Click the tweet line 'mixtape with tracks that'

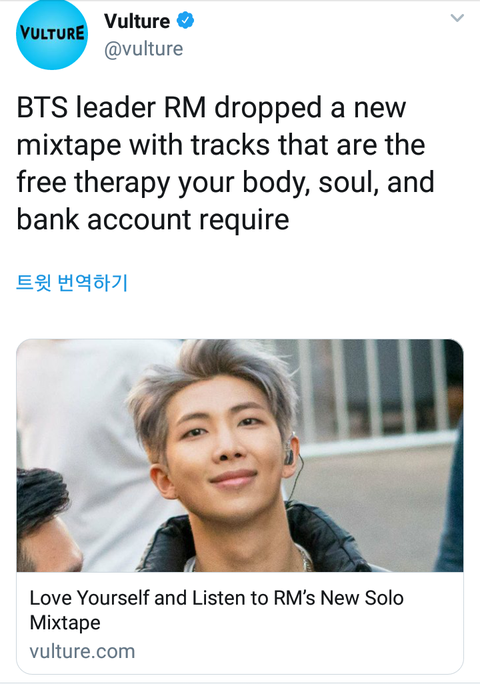click(221, 145)
